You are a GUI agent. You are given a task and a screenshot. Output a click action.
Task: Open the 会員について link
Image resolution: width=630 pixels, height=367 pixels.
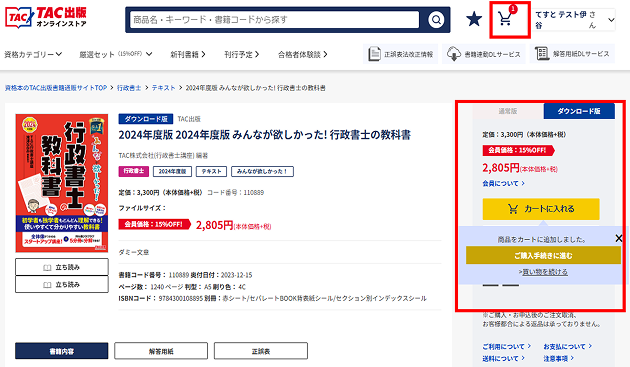click(x=503, y=183)
